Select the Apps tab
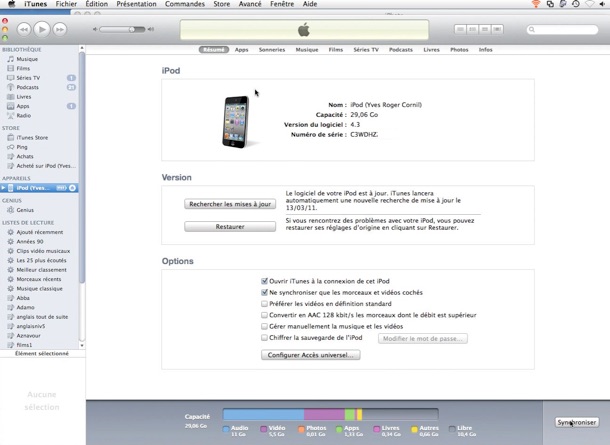610x445 pixels. [241, 50]
